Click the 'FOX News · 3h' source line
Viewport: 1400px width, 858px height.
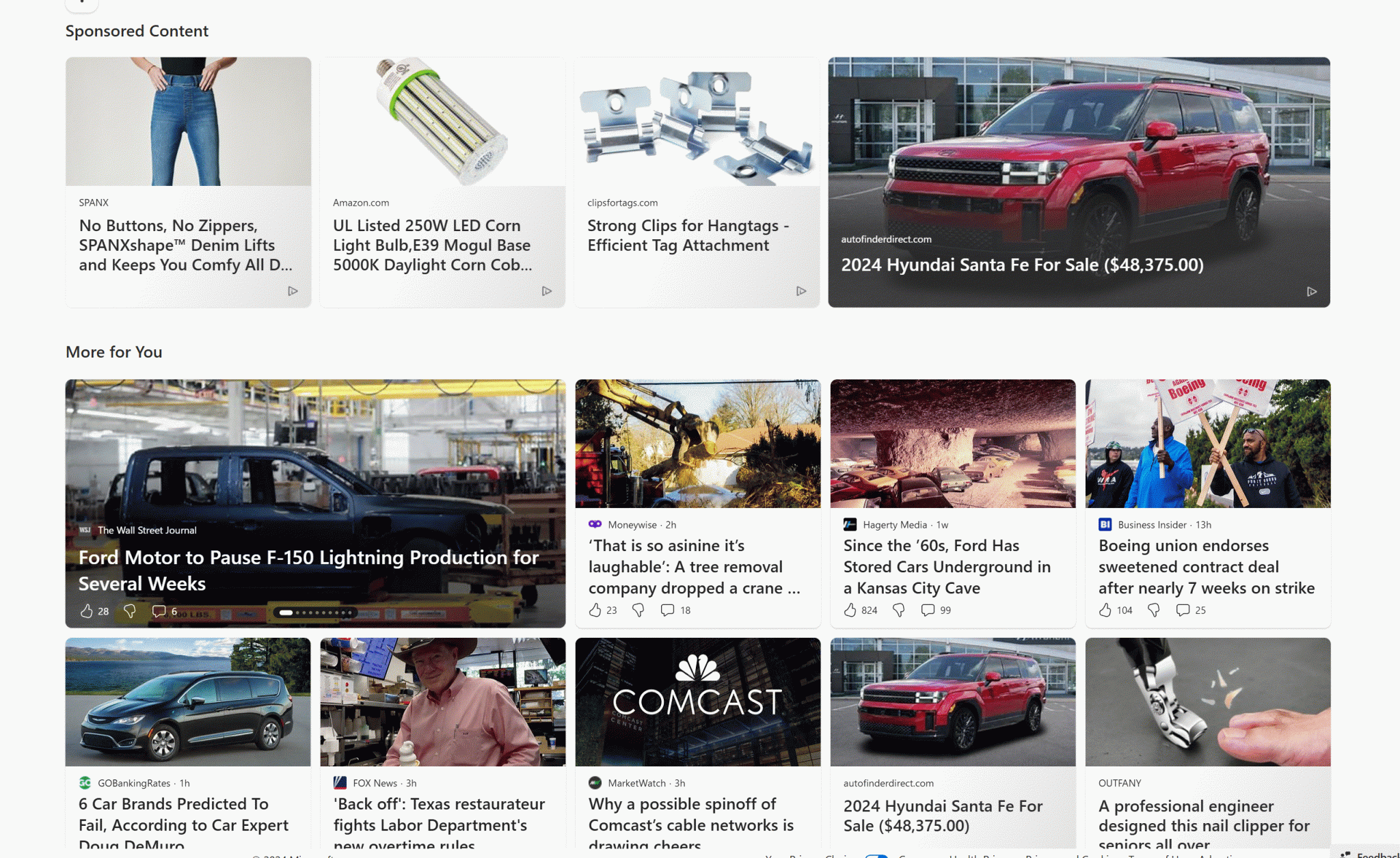(384, 783)
